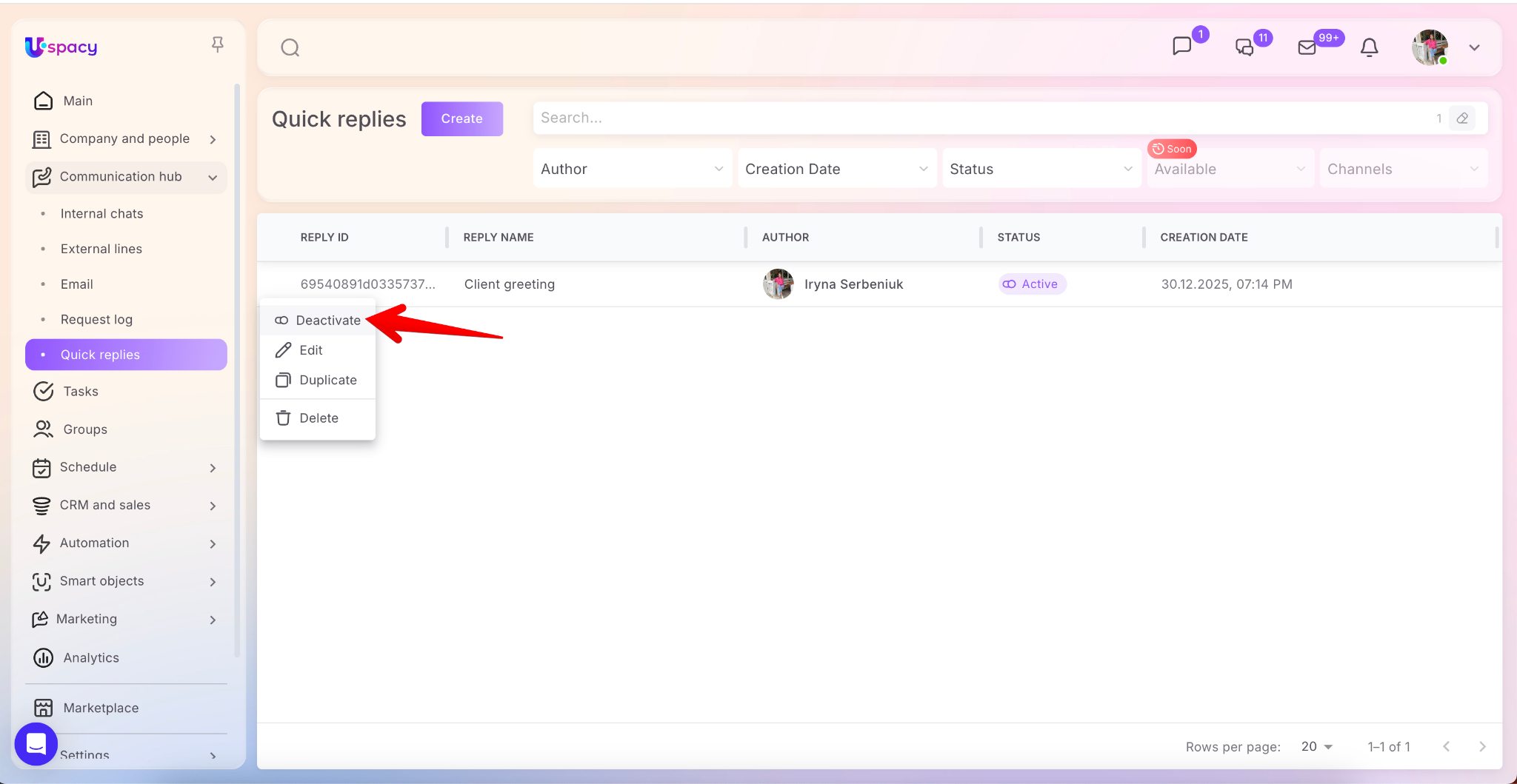Choose Delete from the context menu
Screen dimensions: 1517x784
tap(319, 418)
